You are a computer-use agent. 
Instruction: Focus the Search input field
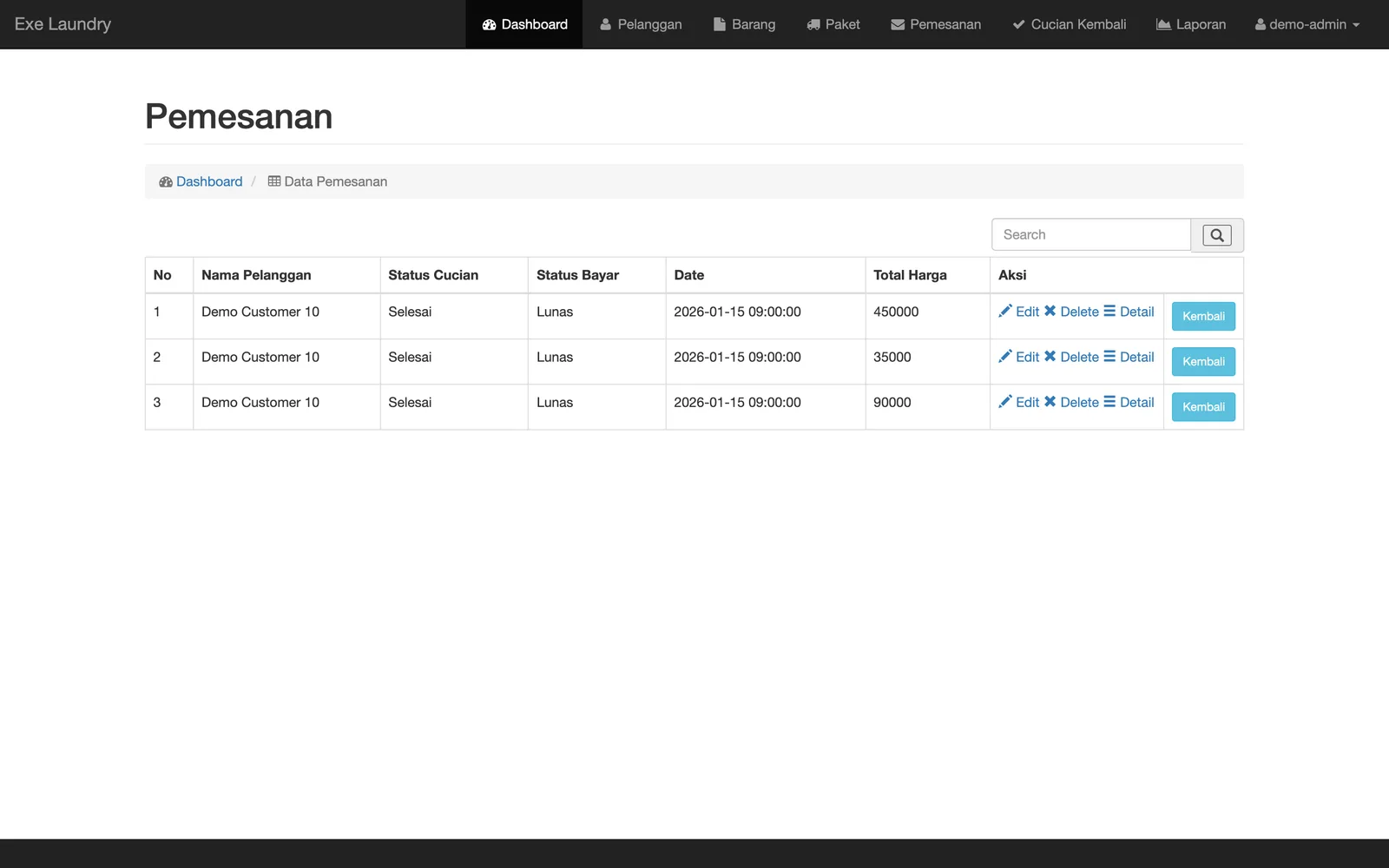(1091, 234)
